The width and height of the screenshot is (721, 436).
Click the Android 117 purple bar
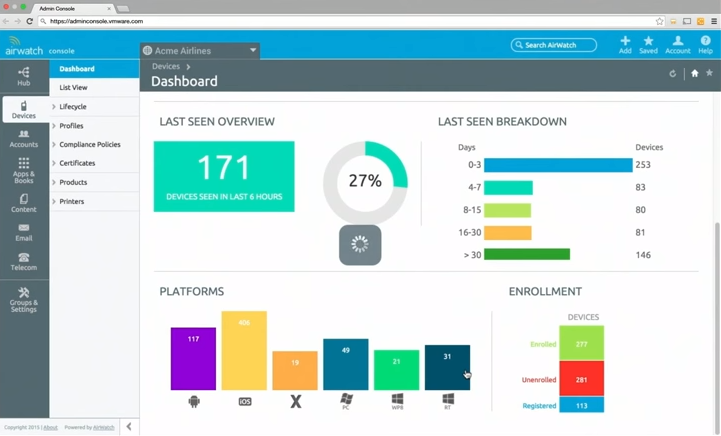coord(193,359)
